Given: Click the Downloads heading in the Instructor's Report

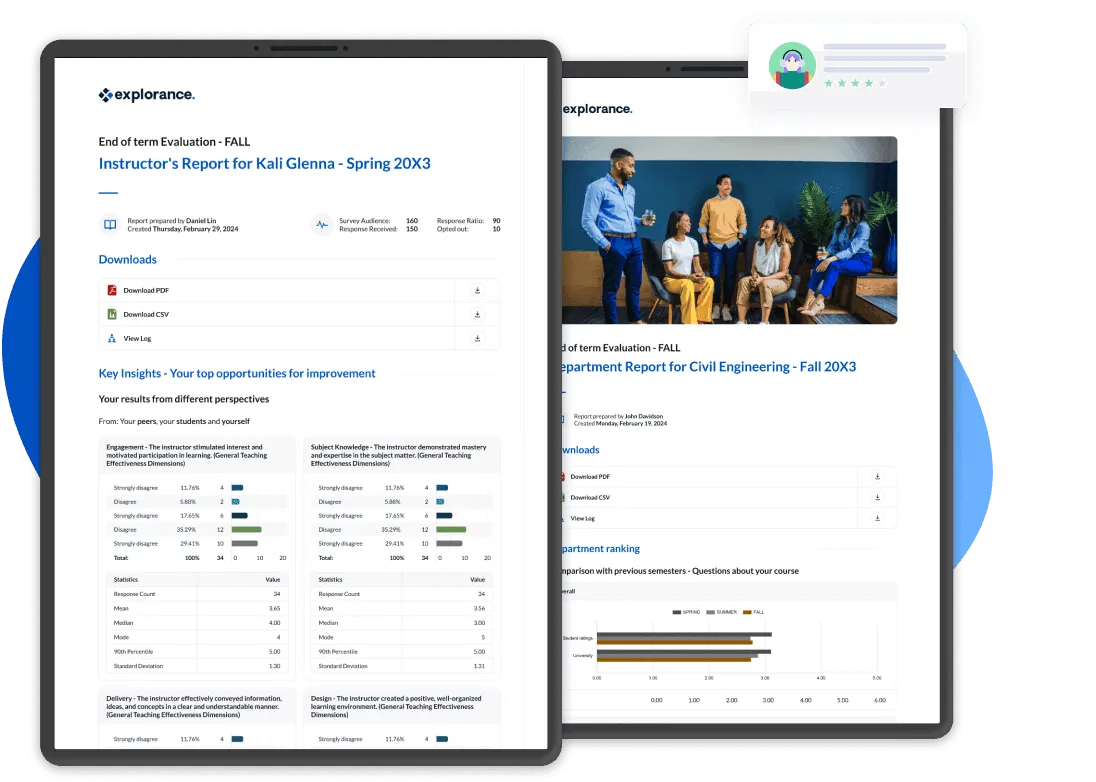Looking at the screenshot, I should point(127,259).
